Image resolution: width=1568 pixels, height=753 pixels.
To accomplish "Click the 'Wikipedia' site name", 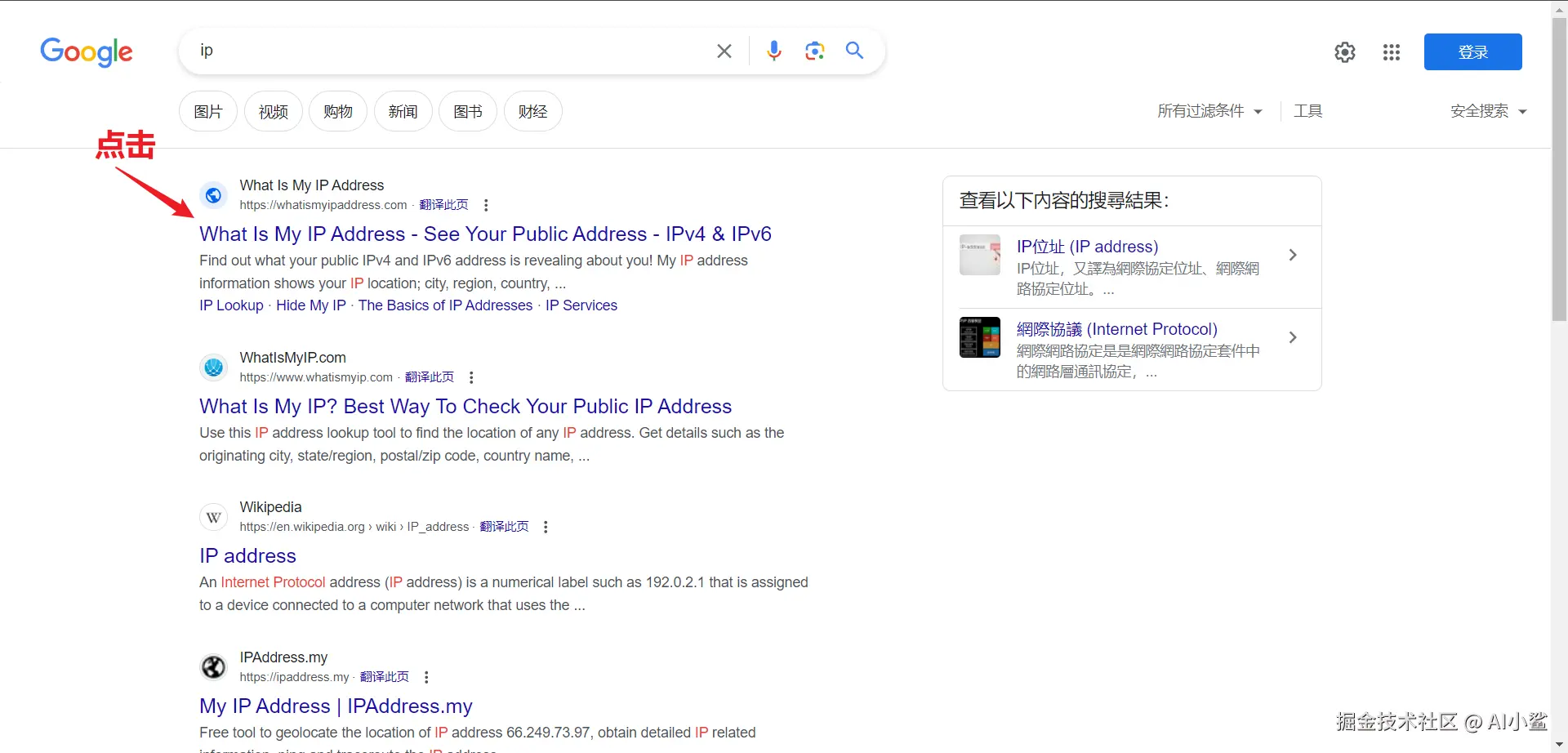I will click(271, 507).
